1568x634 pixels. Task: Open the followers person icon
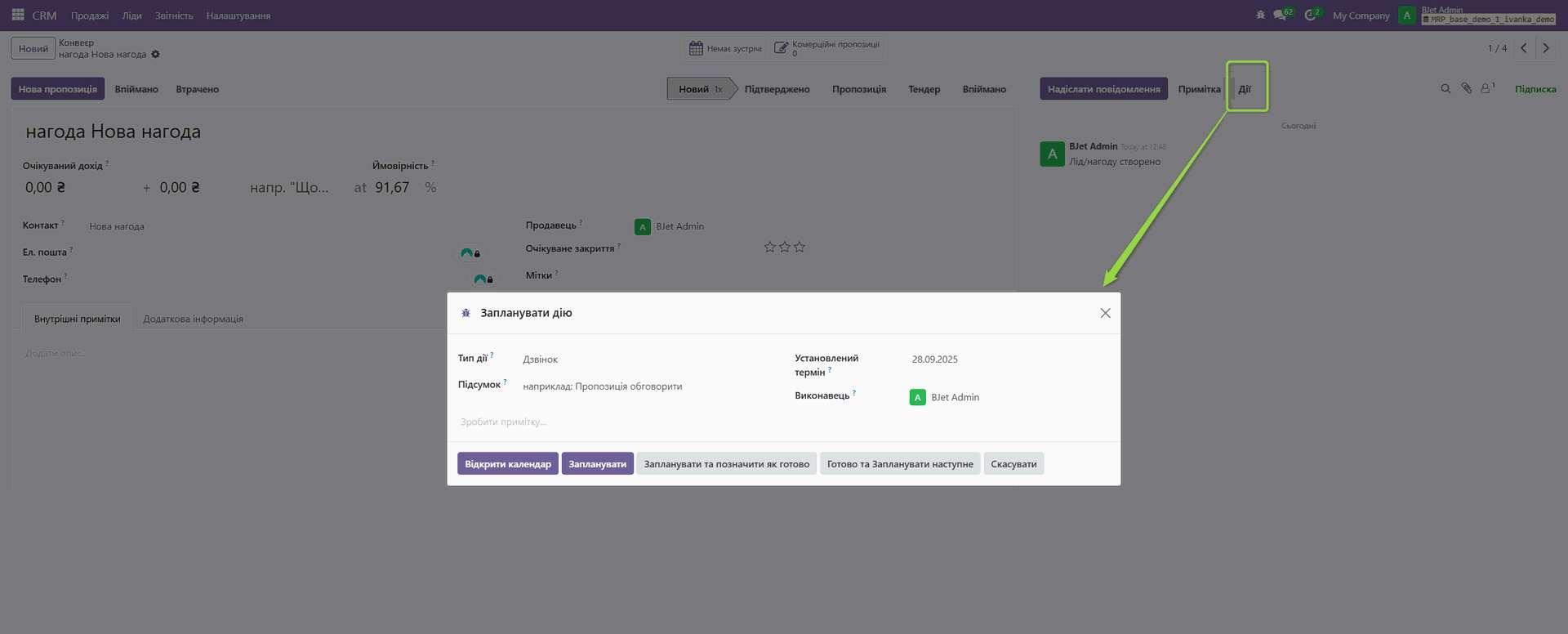click(1486, 88)
